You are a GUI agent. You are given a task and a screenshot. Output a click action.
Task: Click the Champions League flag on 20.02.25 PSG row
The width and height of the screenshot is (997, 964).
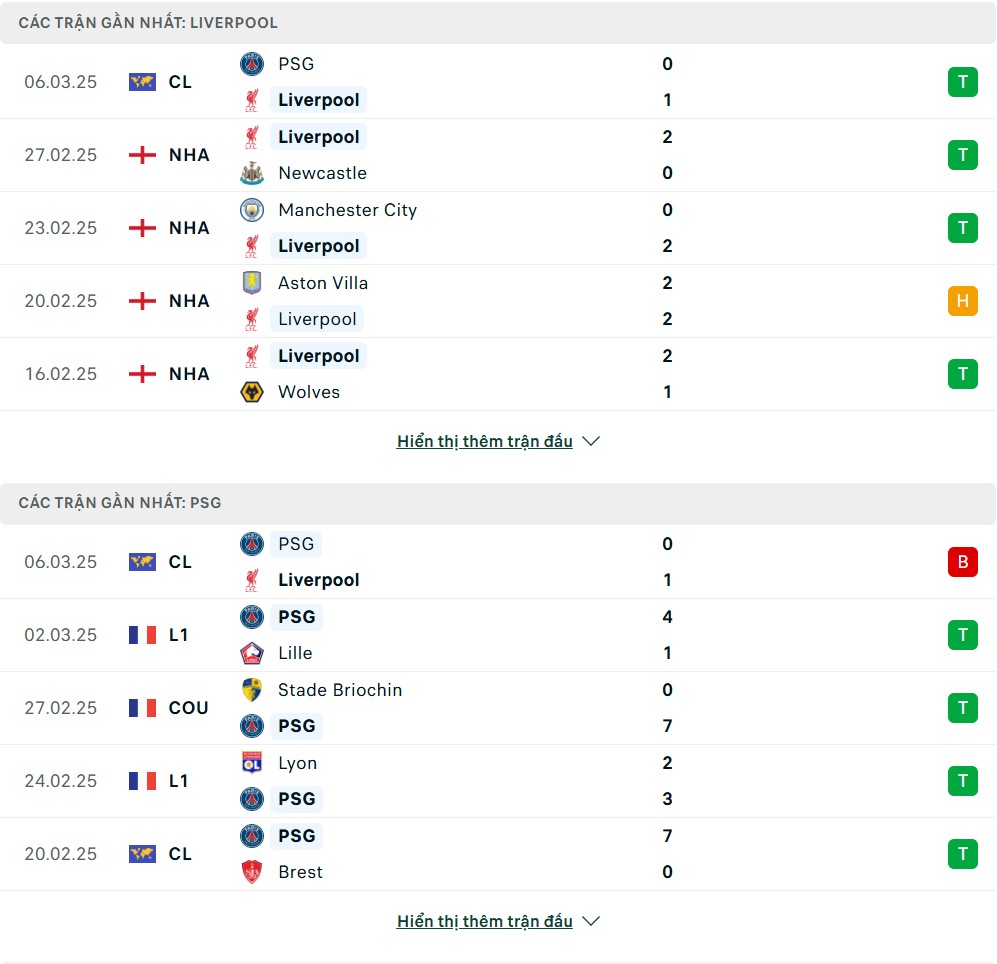point(142,854)
